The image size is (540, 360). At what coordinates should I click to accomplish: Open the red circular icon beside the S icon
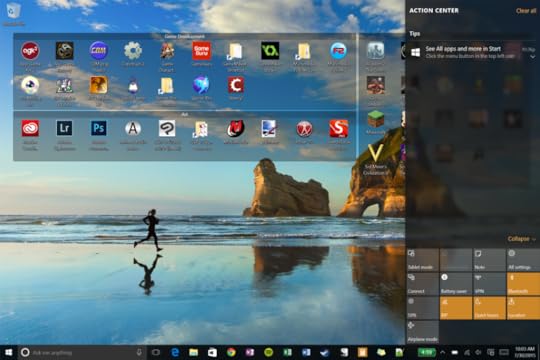coord(304,128)
